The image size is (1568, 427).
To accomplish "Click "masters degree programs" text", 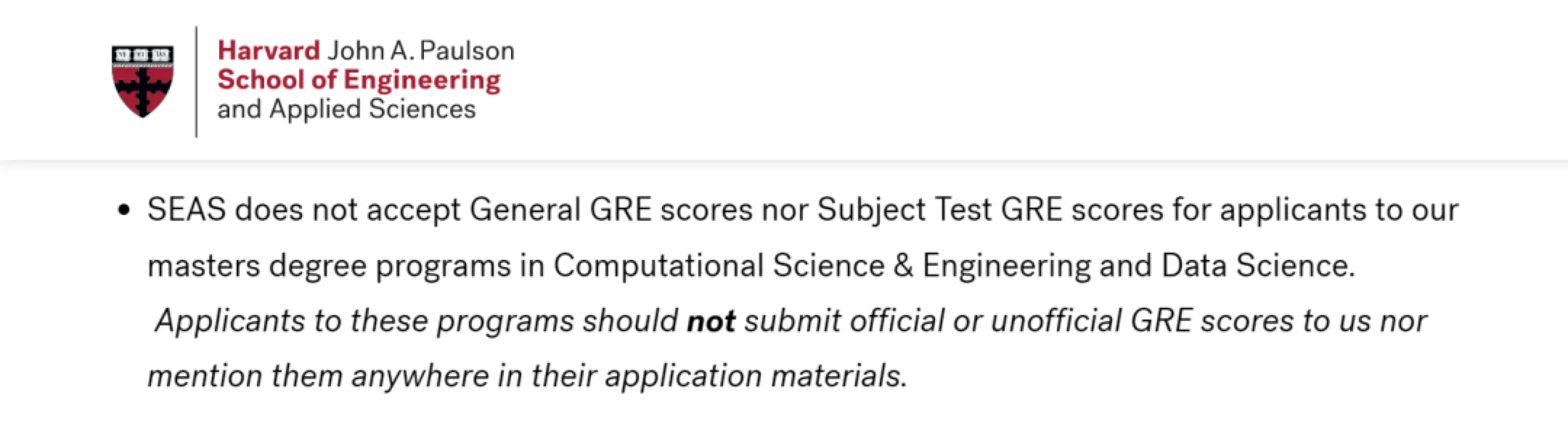I will 328,266.
